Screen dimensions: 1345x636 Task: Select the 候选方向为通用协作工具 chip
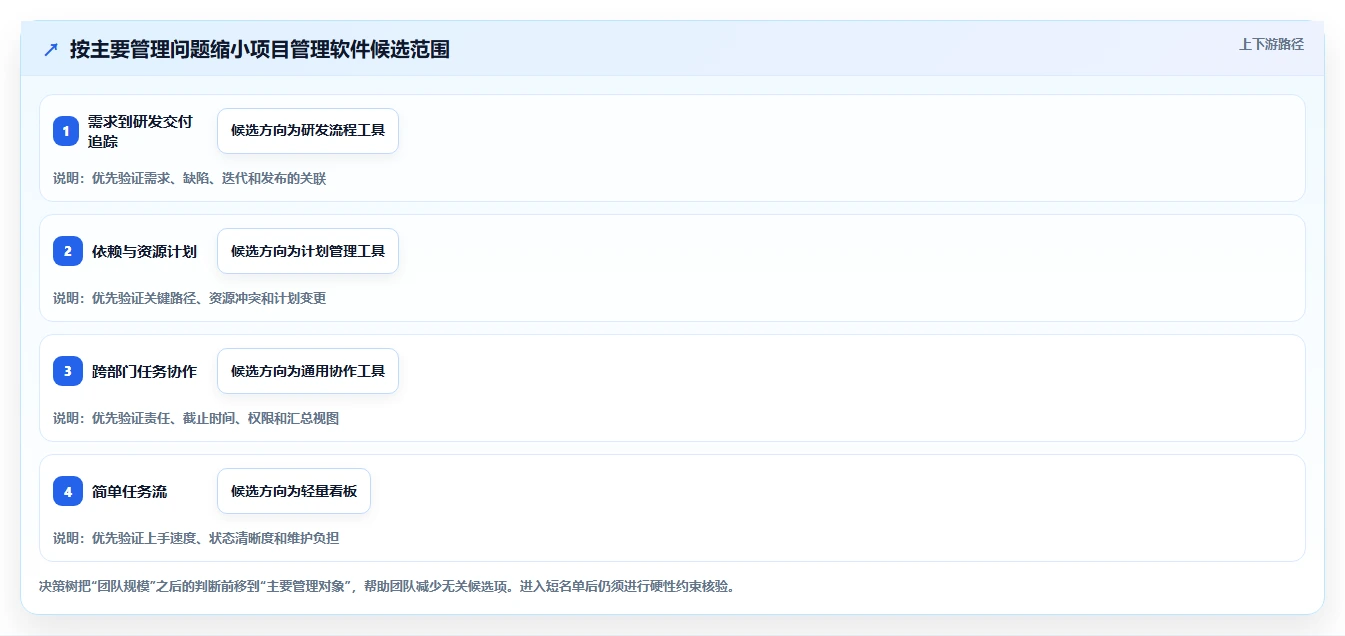(308, 371)
